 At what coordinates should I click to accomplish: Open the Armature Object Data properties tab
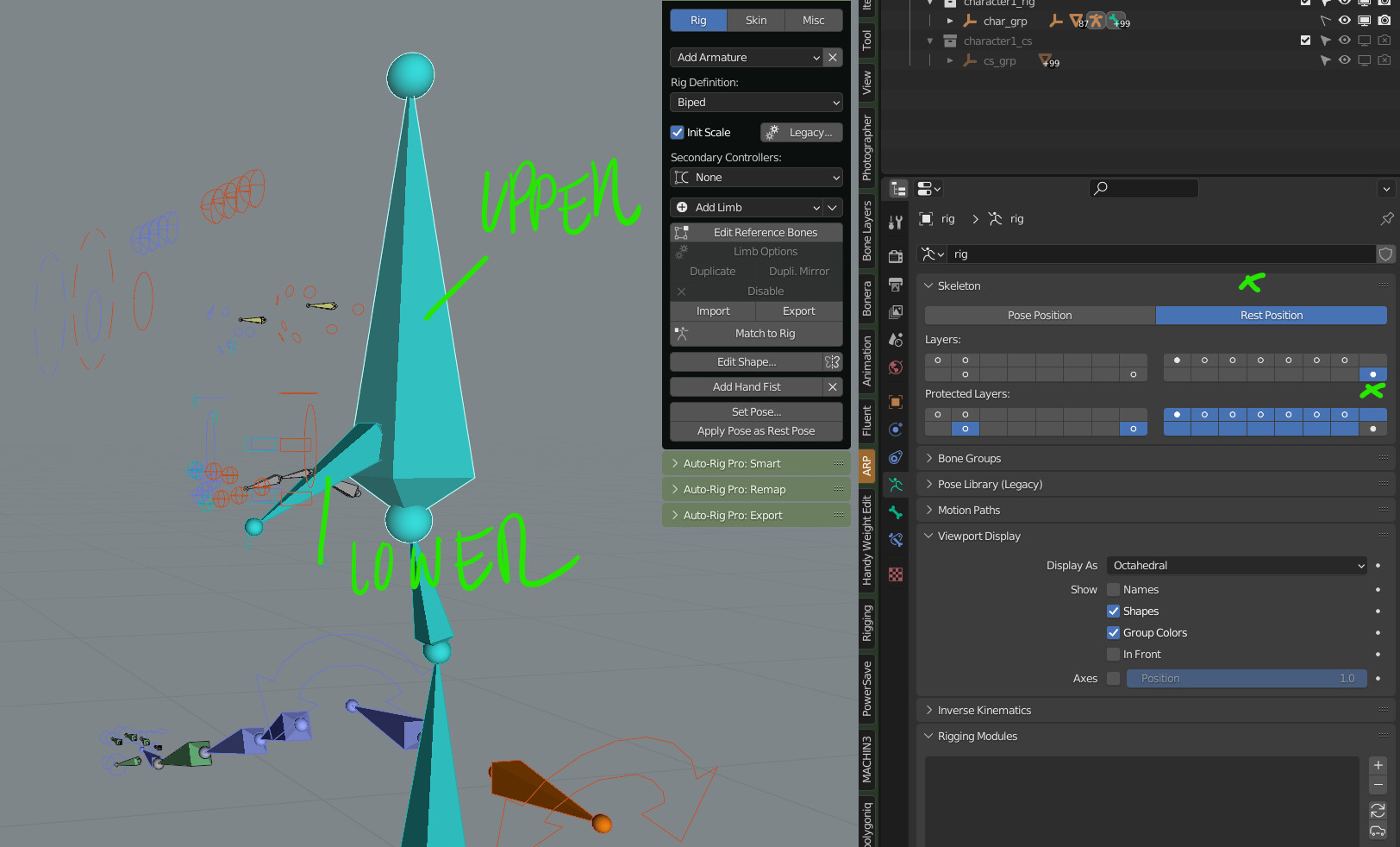click(896, 485)
